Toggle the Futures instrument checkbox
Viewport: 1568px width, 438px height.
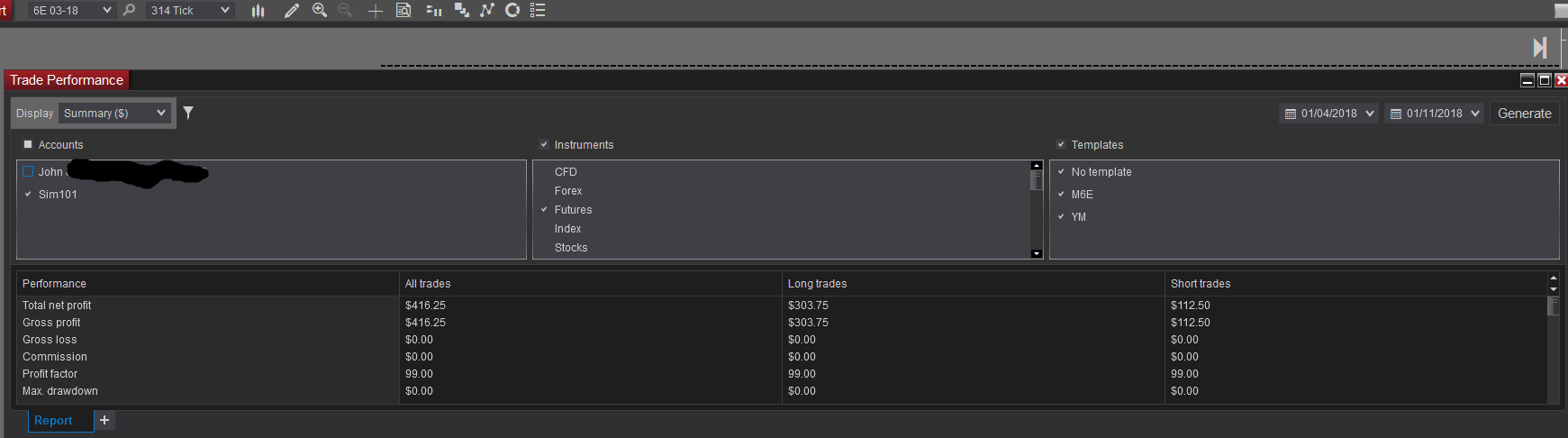click(x=544, y=209)
